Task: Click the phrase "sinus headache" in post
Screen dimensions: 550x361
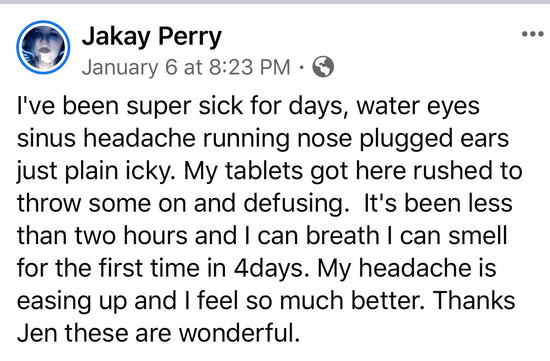Action: point(106,138)
